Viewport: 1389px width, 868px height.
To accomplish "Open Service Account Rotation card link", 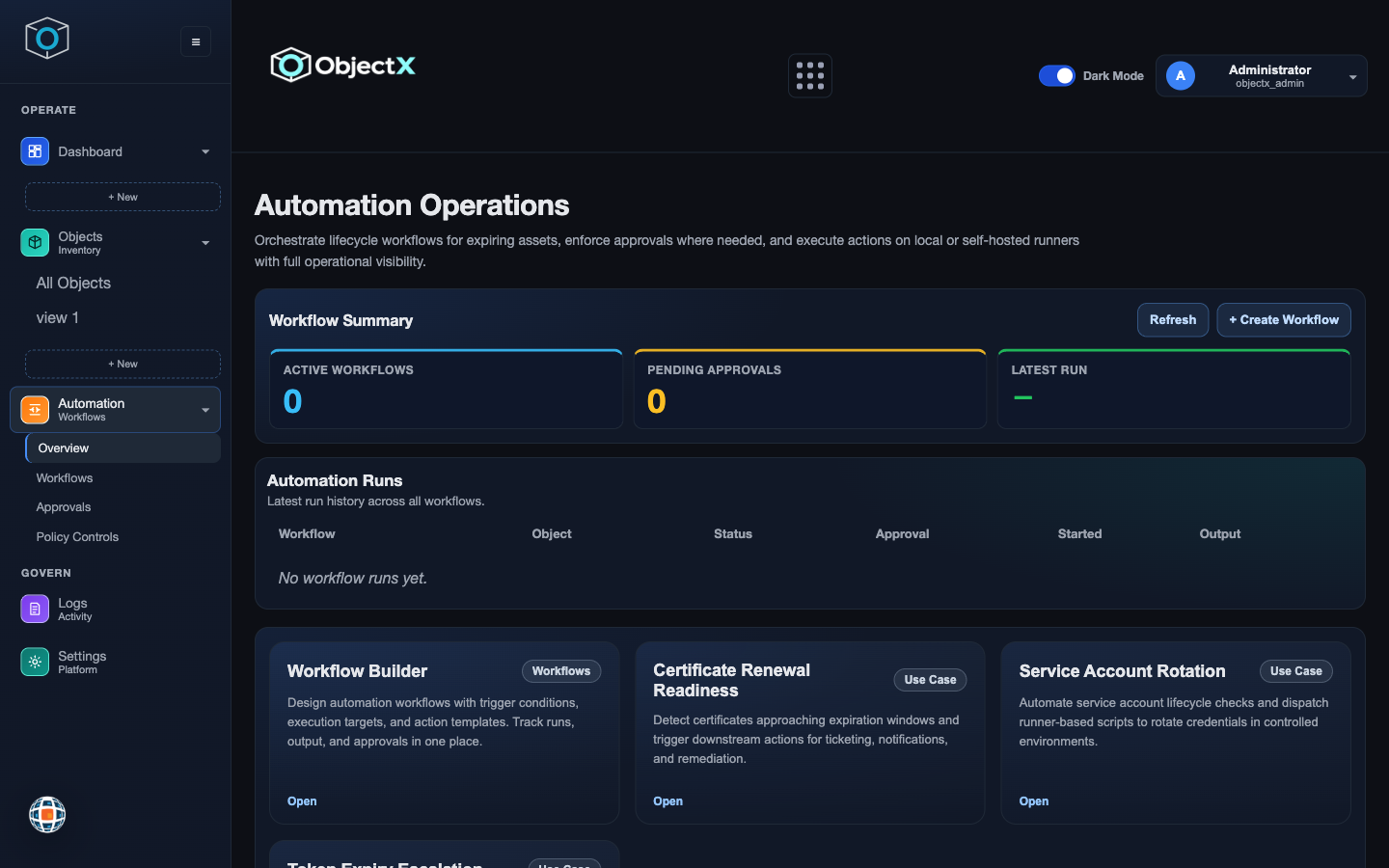I will 1034,801.
